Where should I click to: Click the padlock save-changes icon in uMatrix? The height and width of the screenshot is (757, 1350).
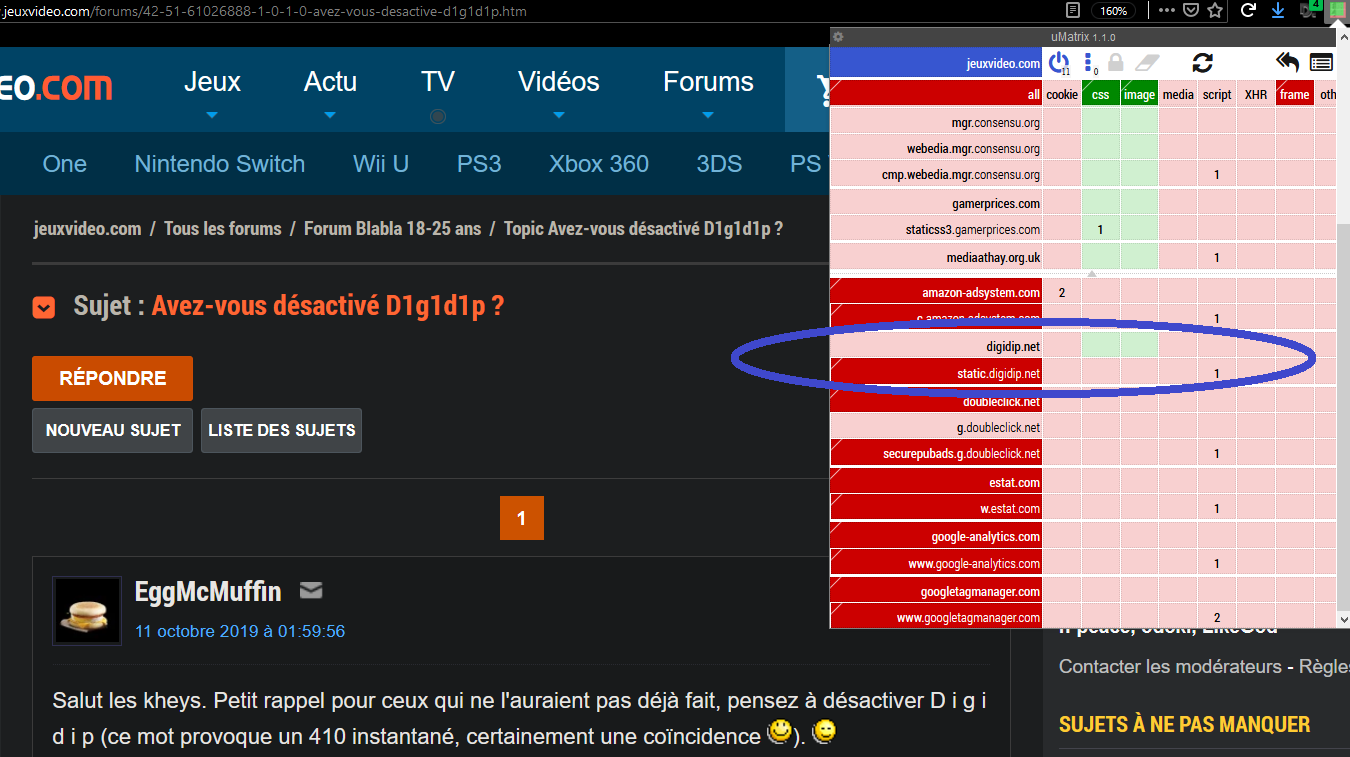1116,63
